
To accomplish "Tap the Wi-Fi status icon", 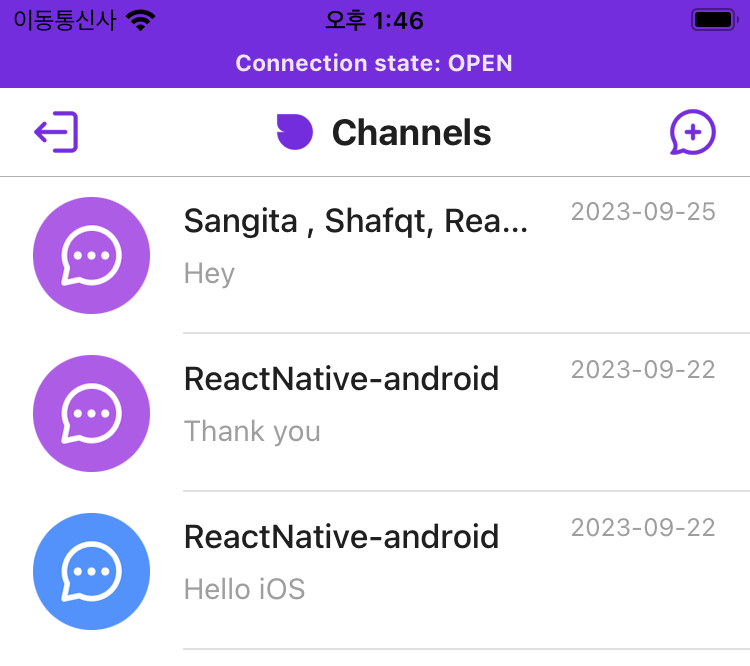I will coord(140,21).
